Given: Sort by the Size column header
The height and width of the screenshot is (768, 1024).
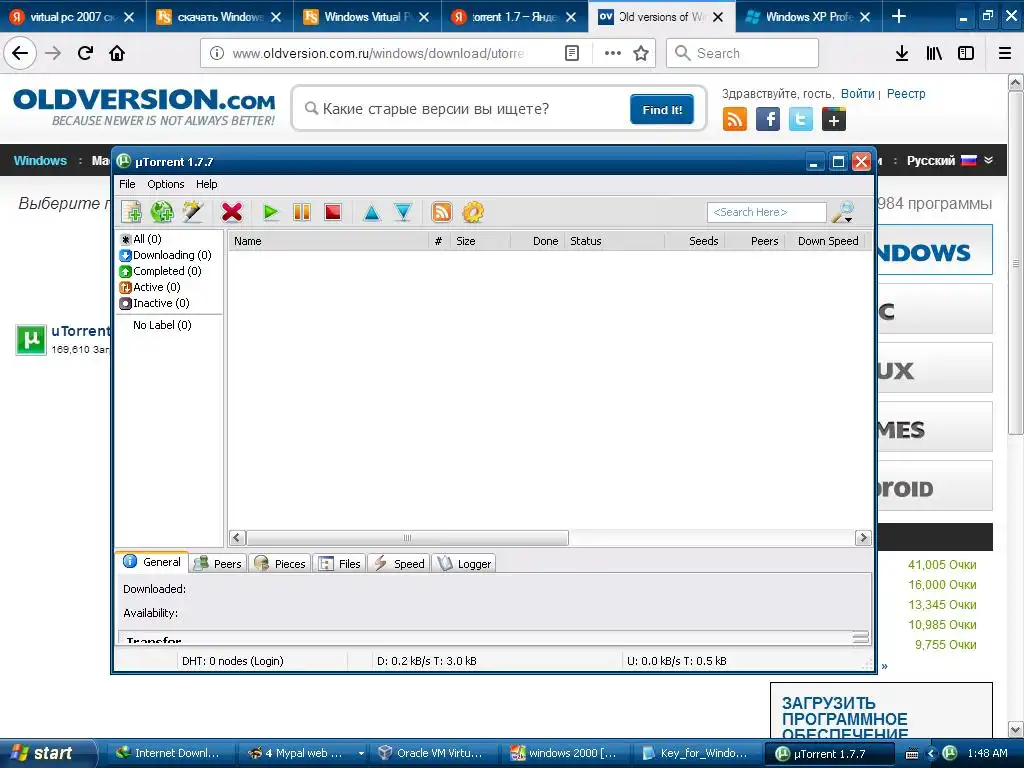Looking at the screenshot, I should 481,241.
